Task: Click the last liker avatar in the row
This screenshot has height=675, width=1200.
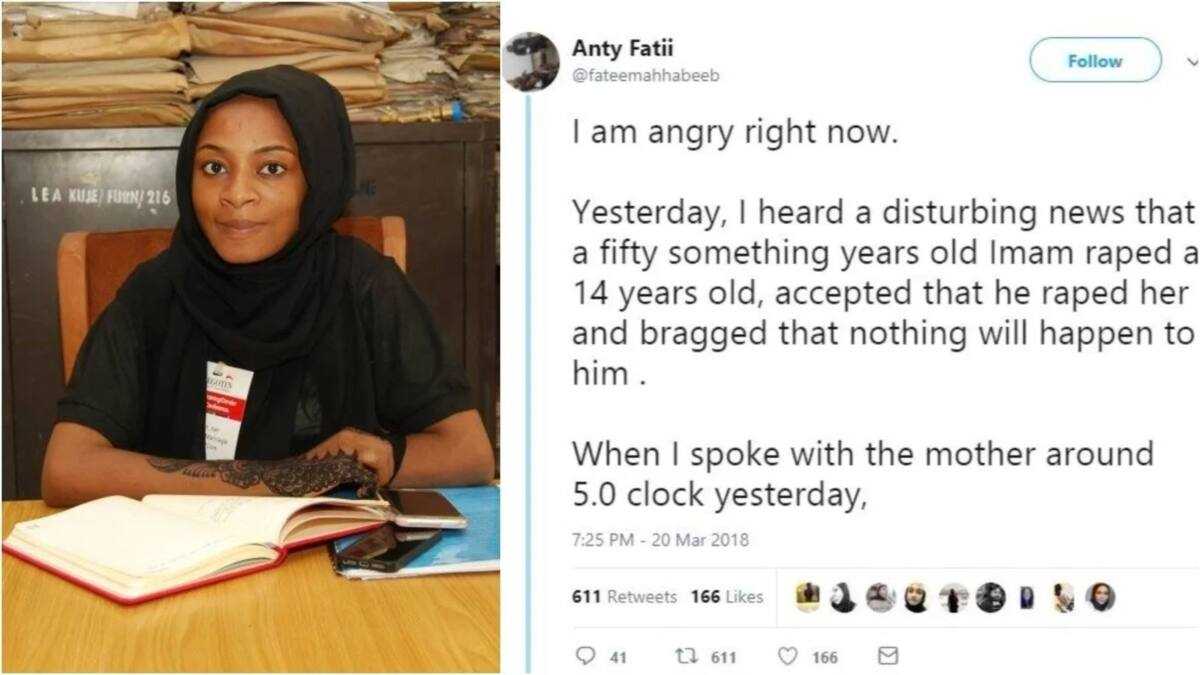Action: pos(1100,597)
